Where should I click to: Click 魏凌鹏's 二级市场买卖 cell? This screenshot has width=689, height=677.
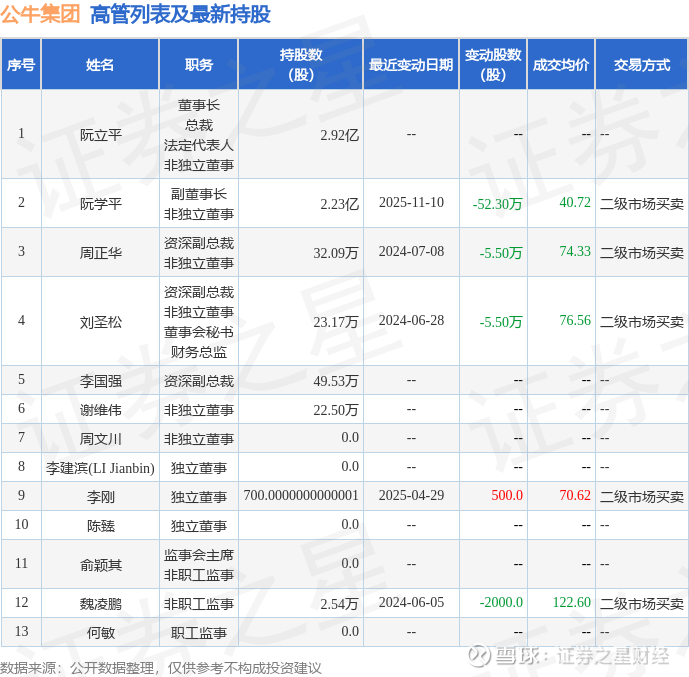coord(642,604)
